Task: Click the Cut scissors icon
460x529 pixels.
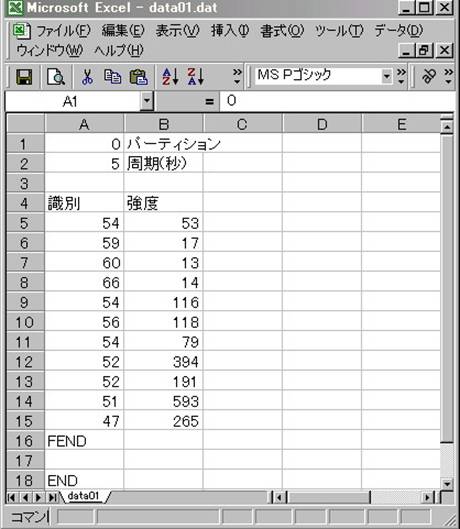Action: pos(87,77)
